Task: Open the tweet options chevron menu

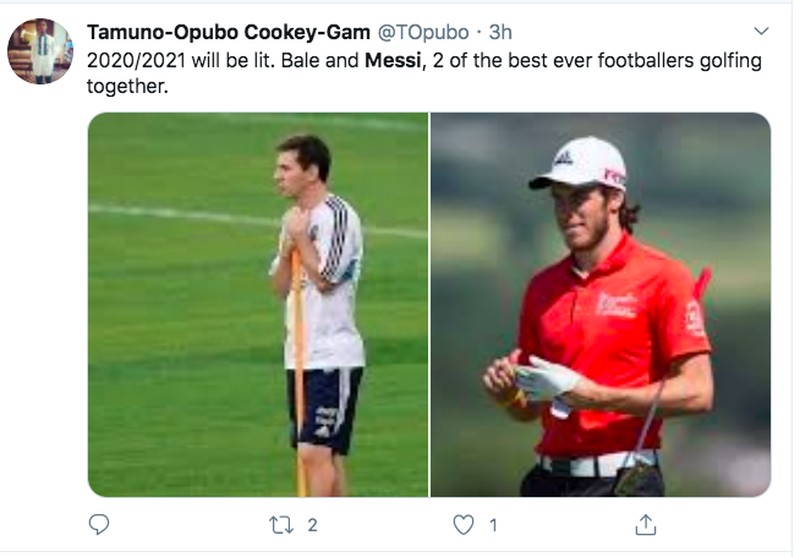Action: (x=761, y=32)
